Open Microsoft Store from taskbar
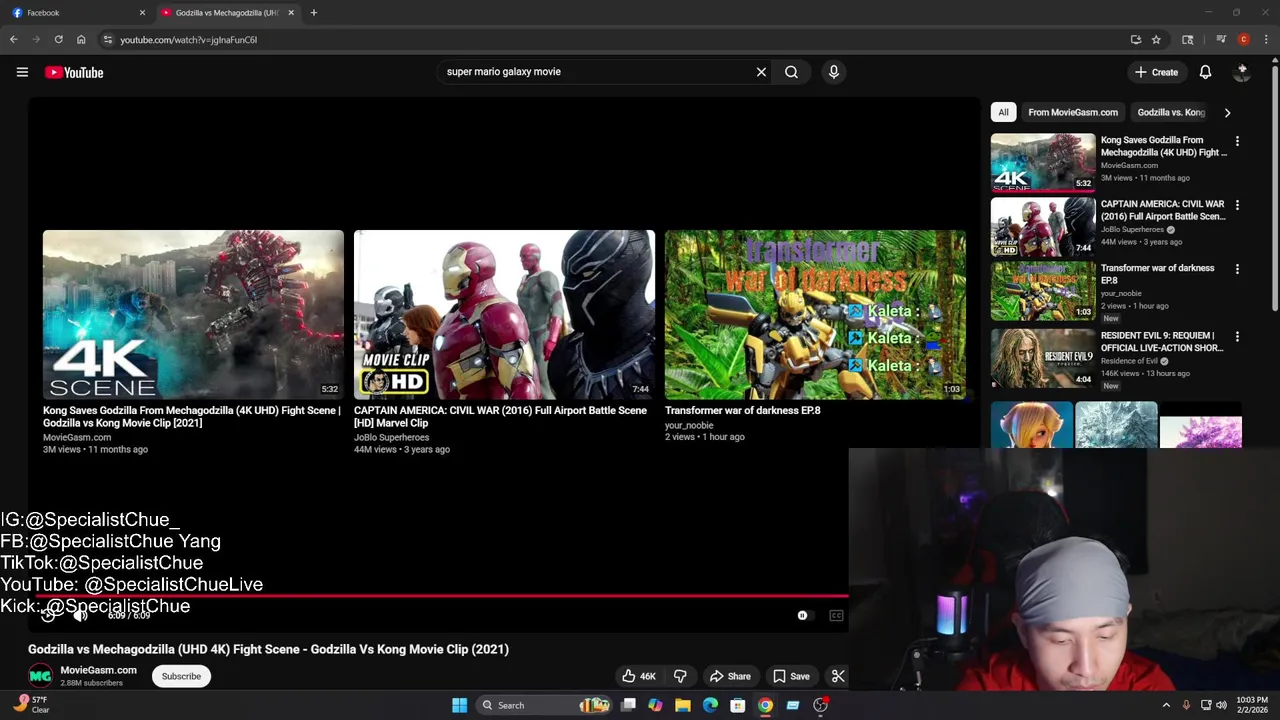Viewport: 1280px width, 720px height. pyautogui.click(x=737, y=705)
